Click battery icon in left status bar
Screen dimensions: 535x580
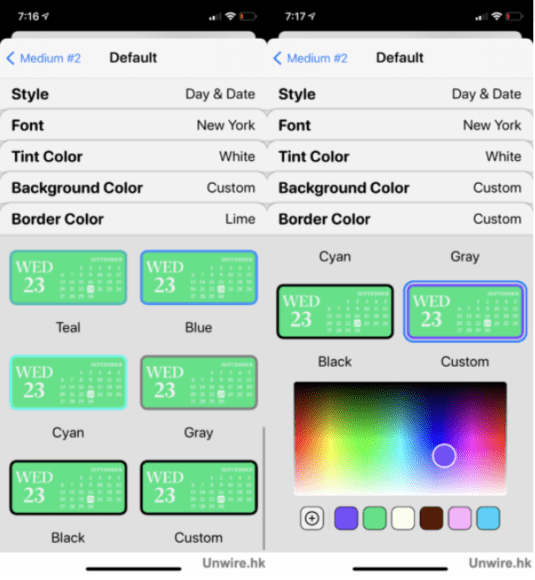click(x=248, y=16)
